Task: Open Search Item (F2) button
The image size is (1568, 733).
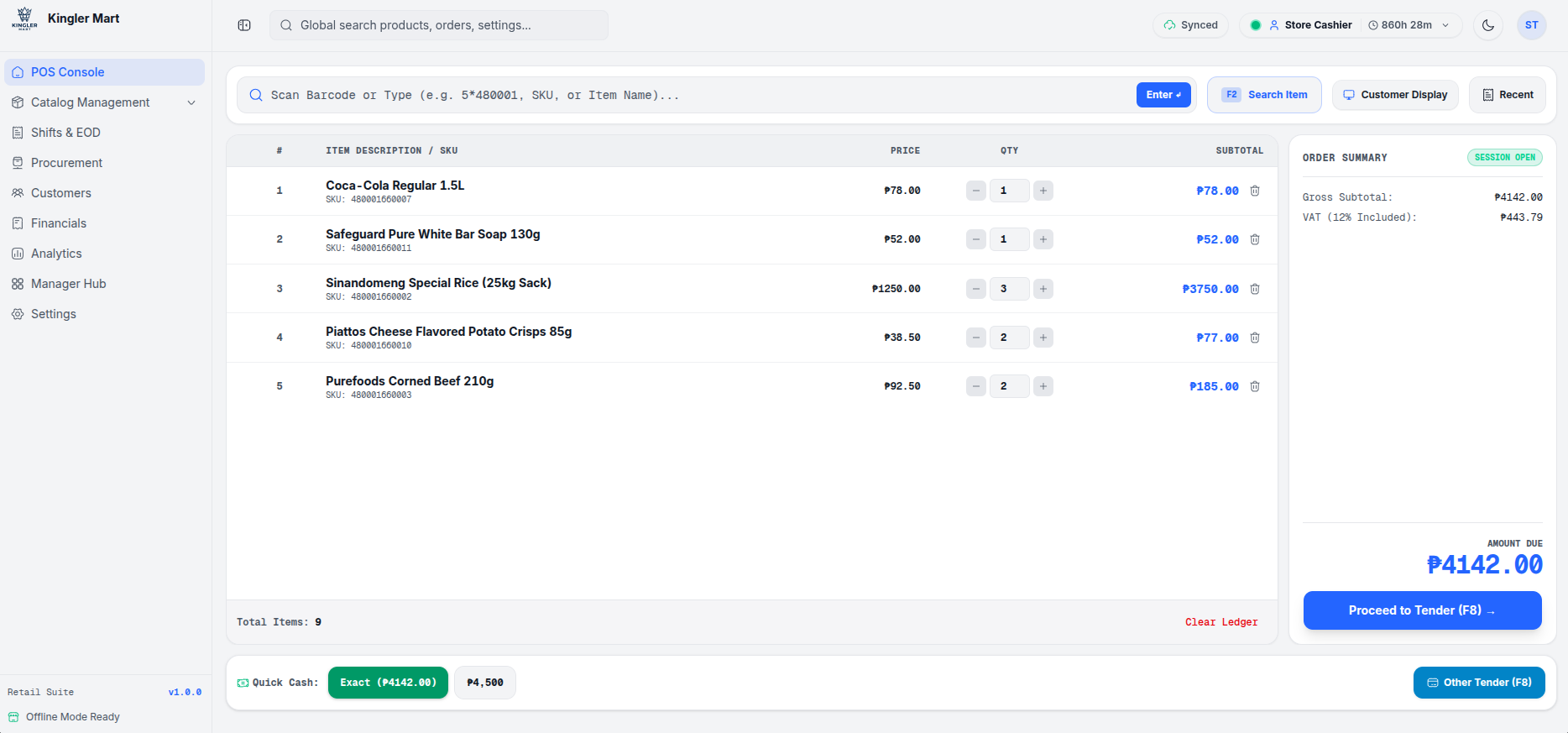Action: [x=1264, y=95]
